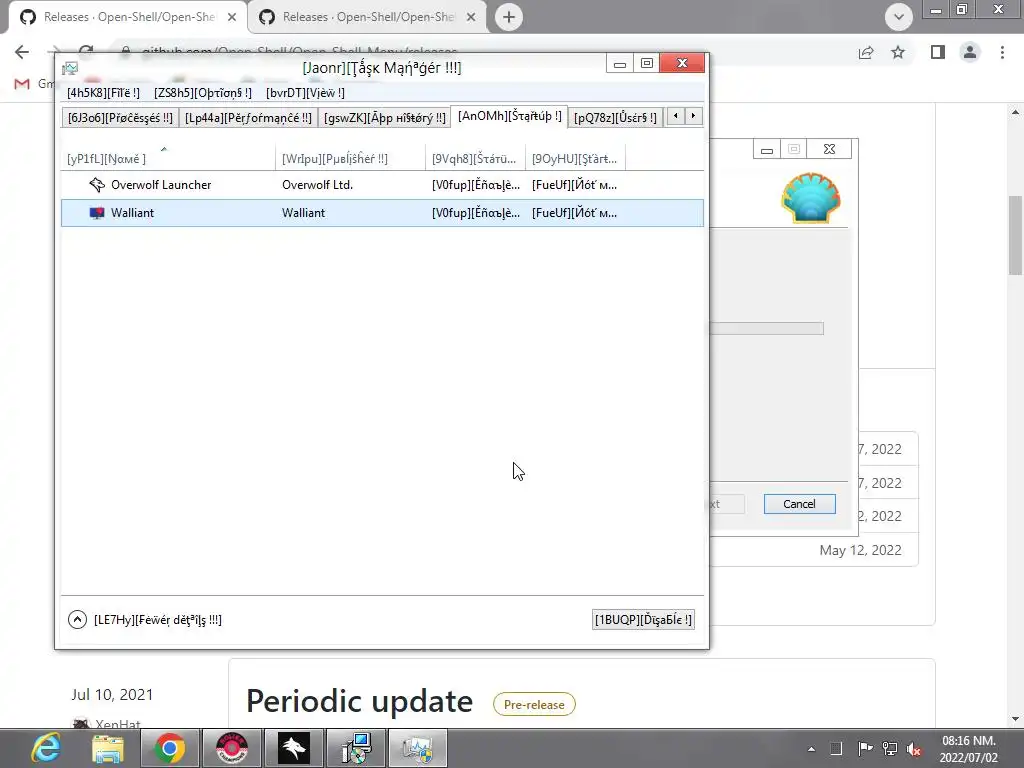Click the status cell of Overwolf Launcher
This screenshot has height=768, width=1024.
click(x=475, y=185)
